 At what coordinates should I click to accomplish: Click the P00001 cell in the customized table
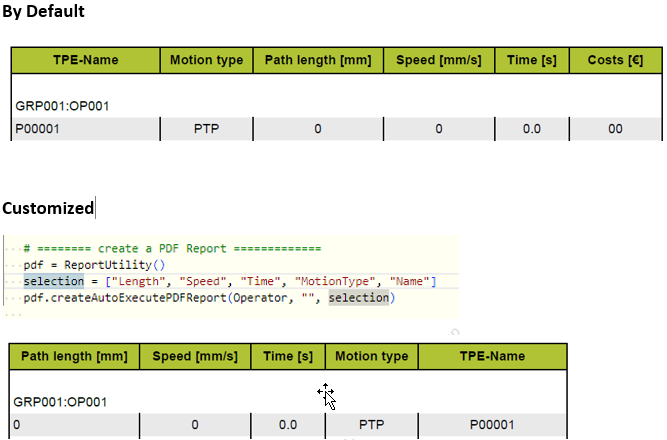492,425
